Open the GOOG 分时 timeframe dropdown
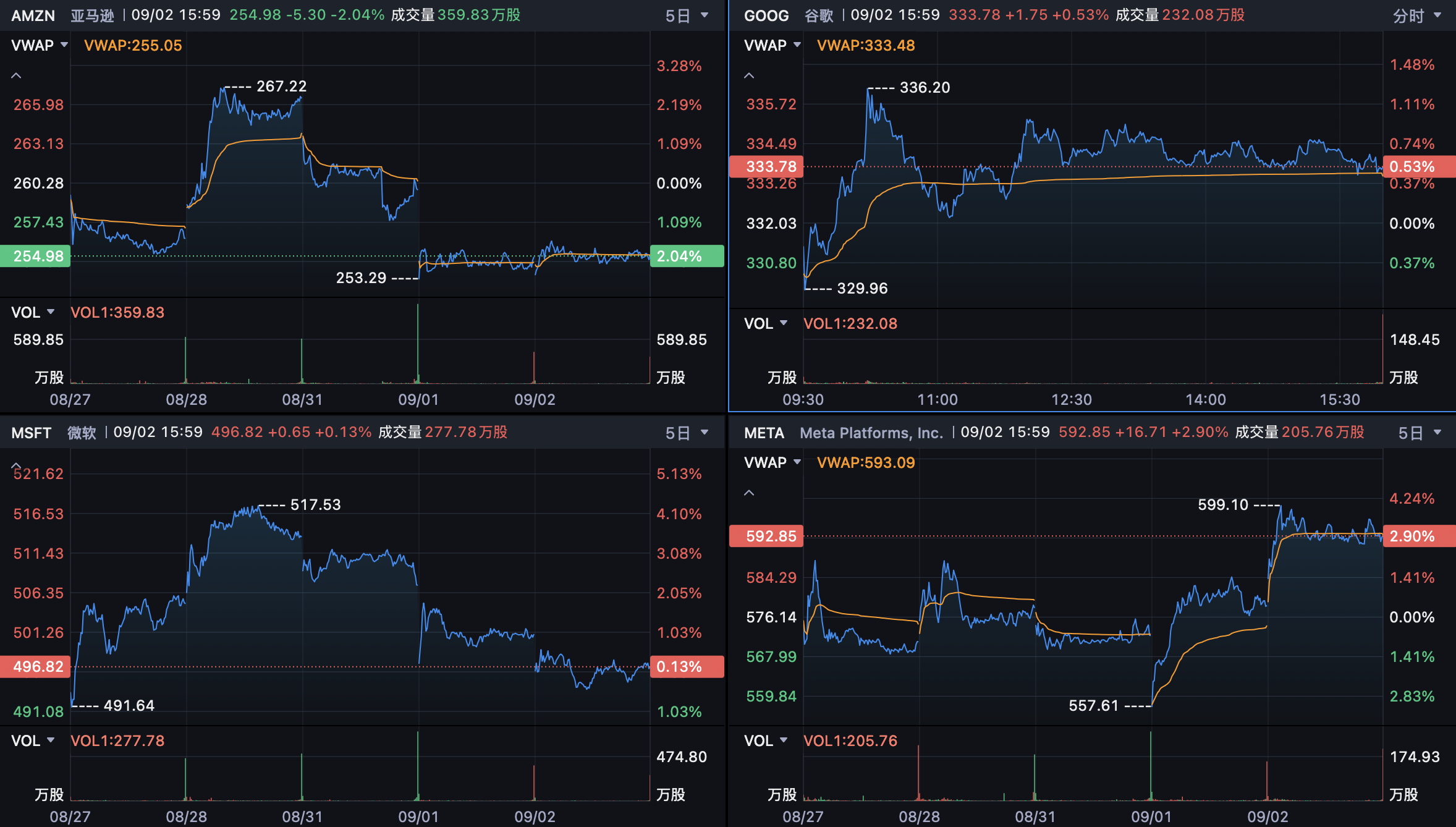The image size is (1456, 827). pos(1416,15)
